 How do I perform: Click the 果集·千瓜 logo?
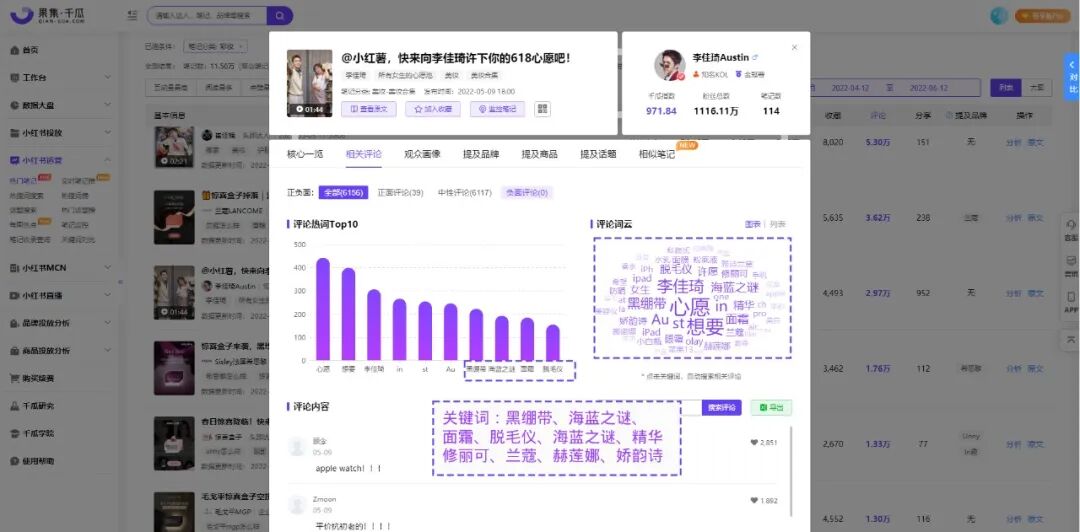click(x=48, y=14)
